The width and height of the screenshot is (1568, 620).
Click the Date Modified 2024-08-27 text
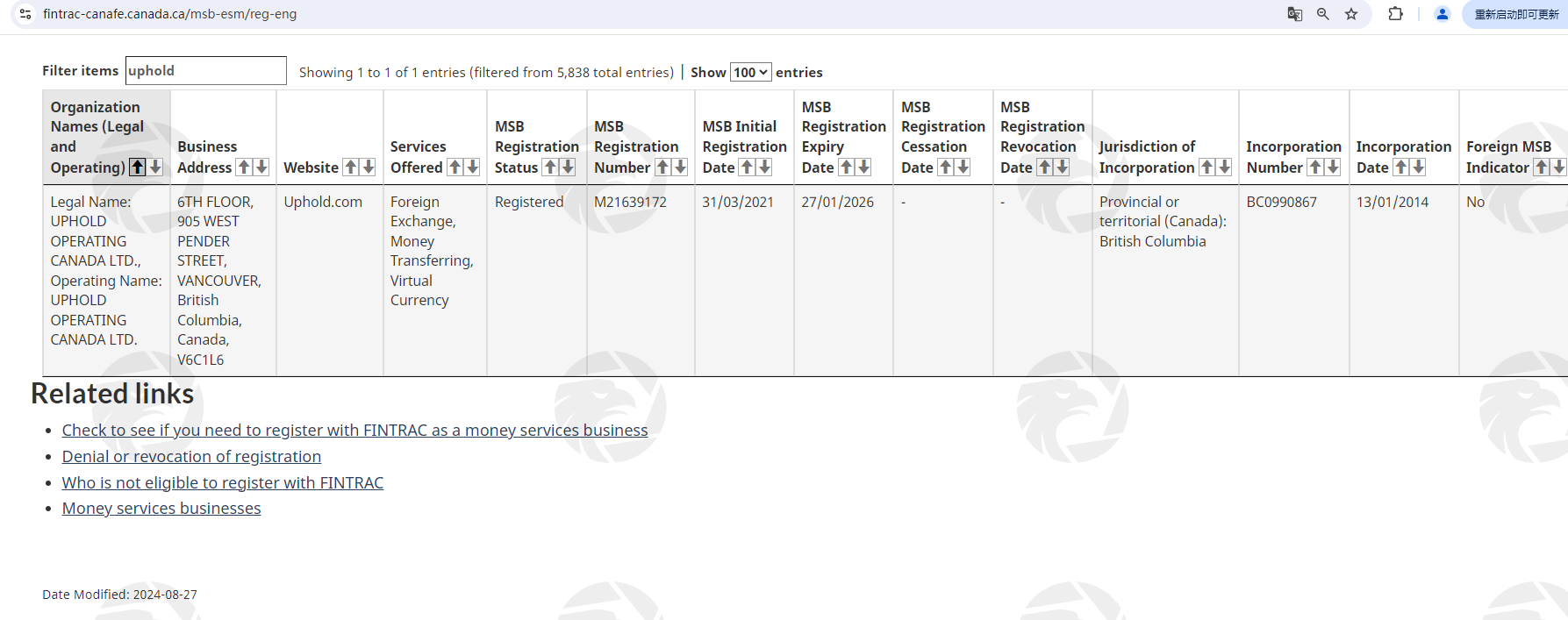pos(119,595)
